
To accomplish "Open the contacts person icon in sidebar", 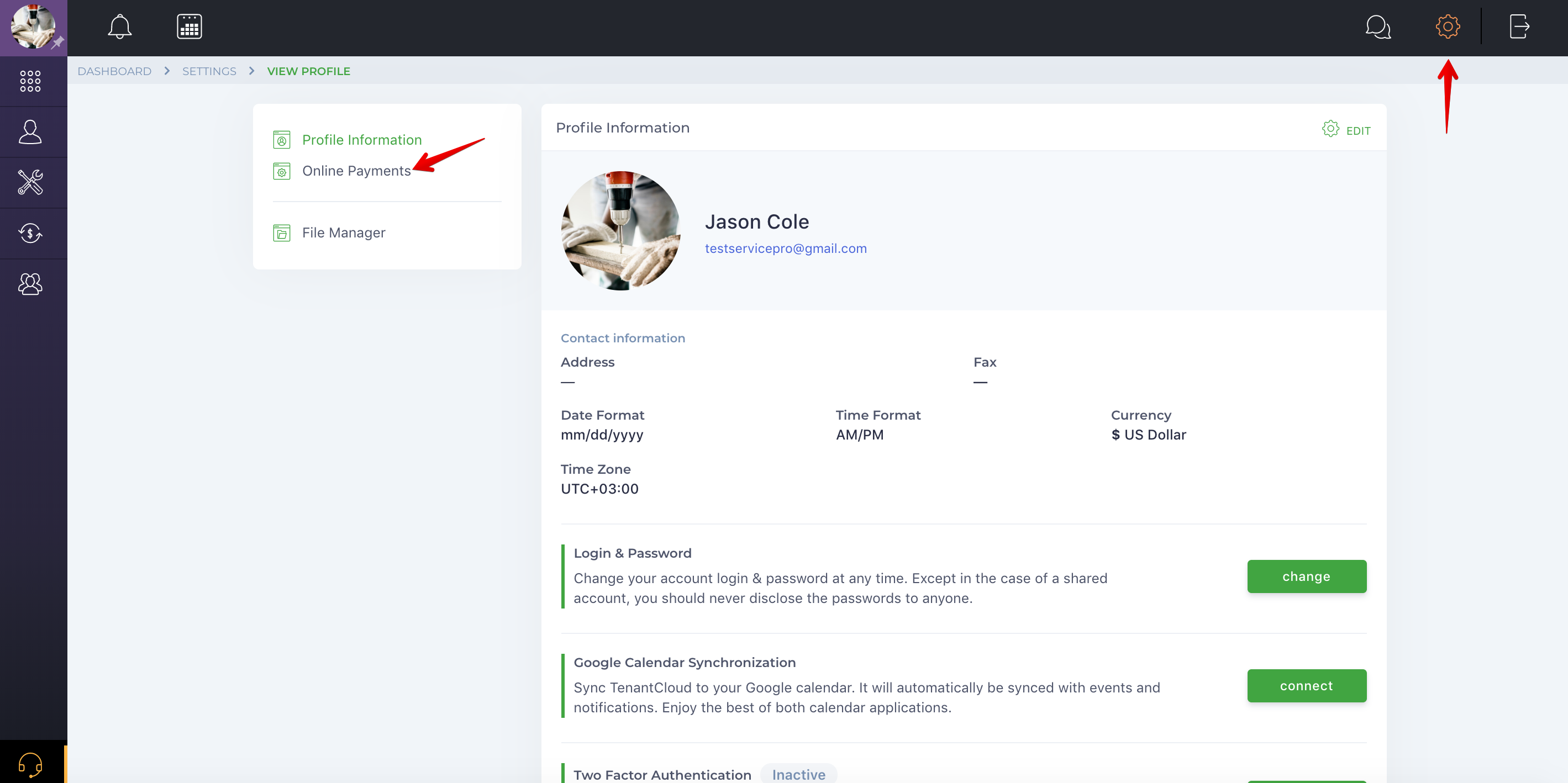I will 30,132.
